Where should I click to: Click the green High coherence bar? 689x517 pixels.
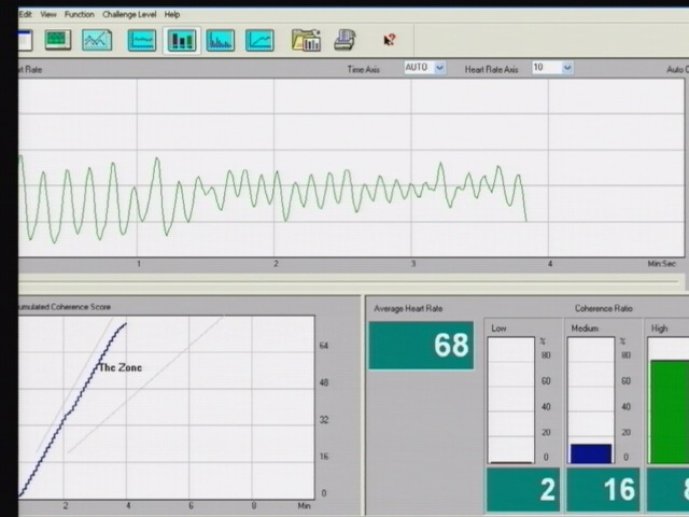670,412
